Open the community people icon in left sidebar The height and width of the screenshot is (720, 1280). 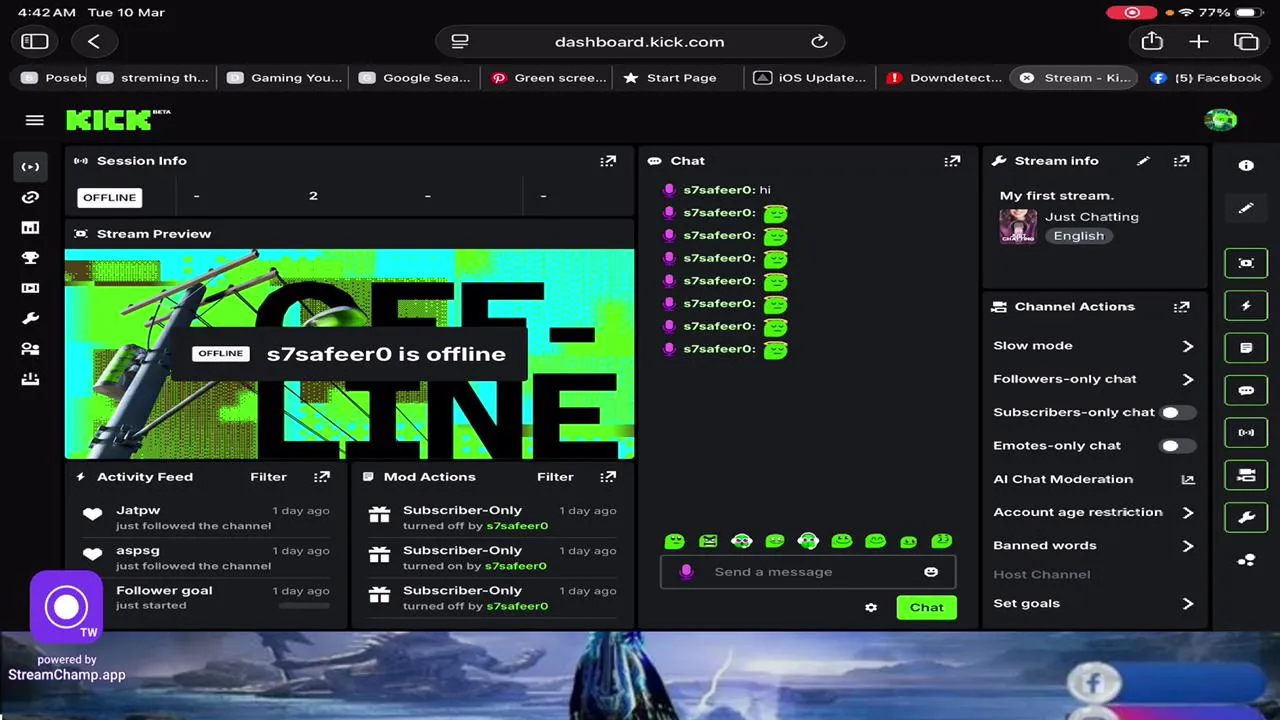click(30, 349)
